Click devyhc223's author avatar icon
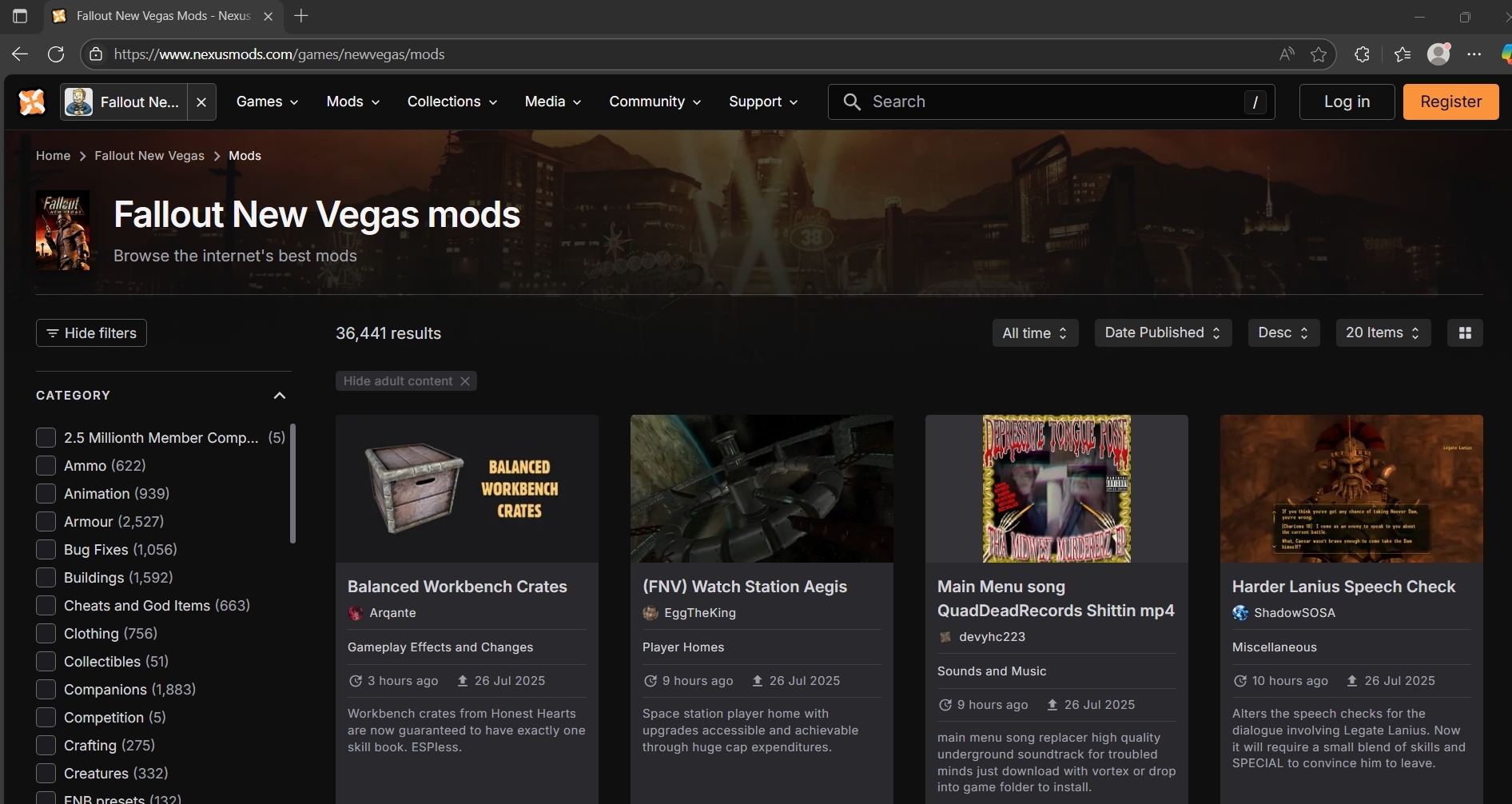Viewport: 1512px width, 804px height. point(945,637)
